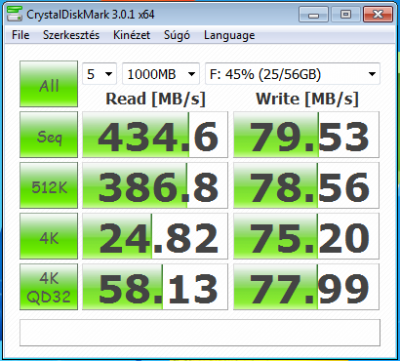Select the 4K read result 24.82

155,236
